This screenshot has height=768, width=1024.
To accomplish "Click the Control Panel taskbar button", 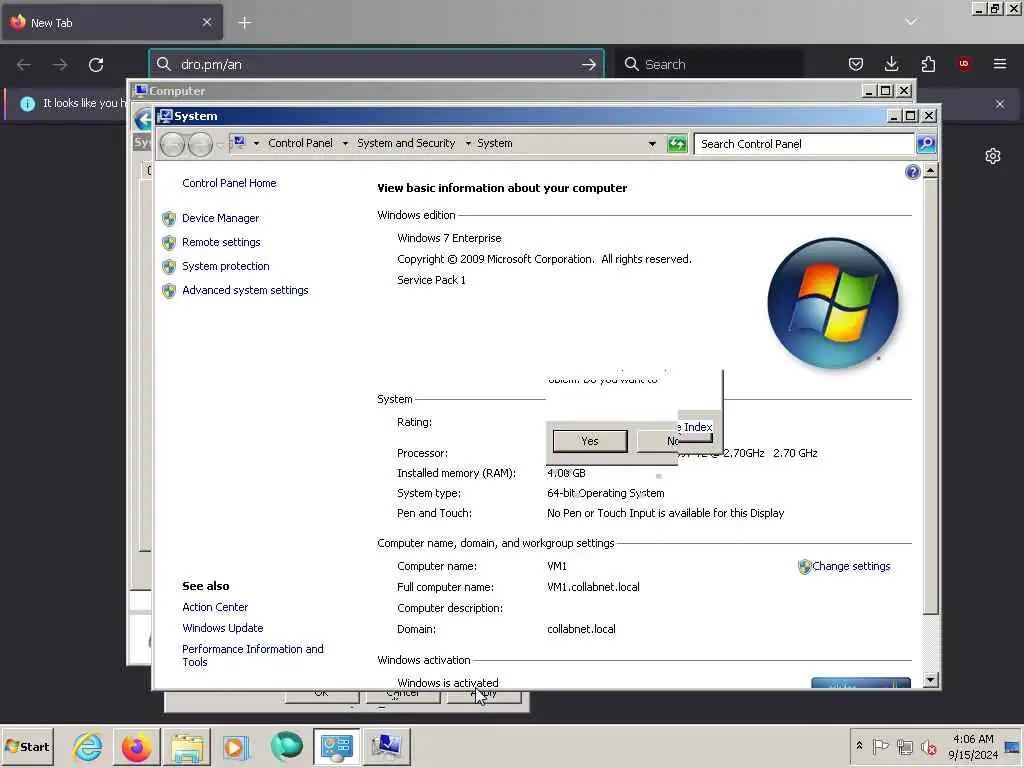I will coord(336,746).
